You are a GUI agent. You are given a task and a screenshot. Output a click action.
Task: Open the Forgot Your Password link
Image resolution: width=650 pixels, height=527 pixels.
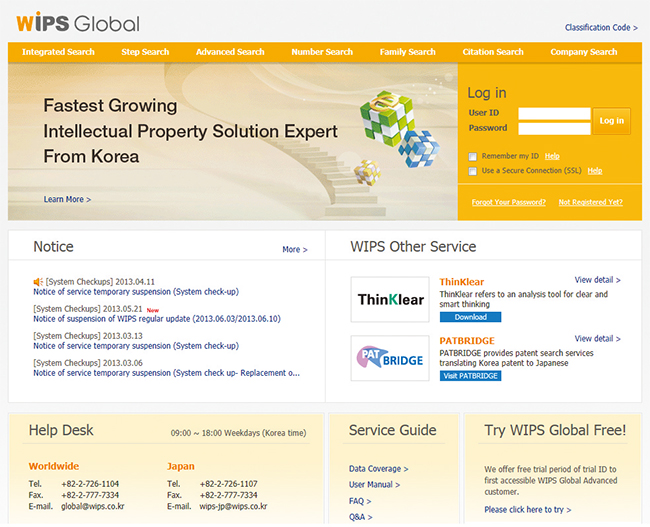pyautogui.click(x=508, y=202)
